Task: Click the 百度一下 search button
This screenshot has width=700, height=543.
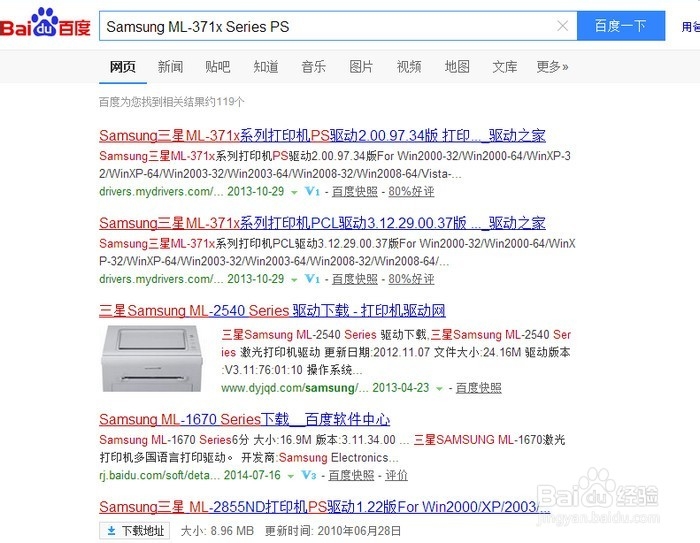Action: point(621,26)
